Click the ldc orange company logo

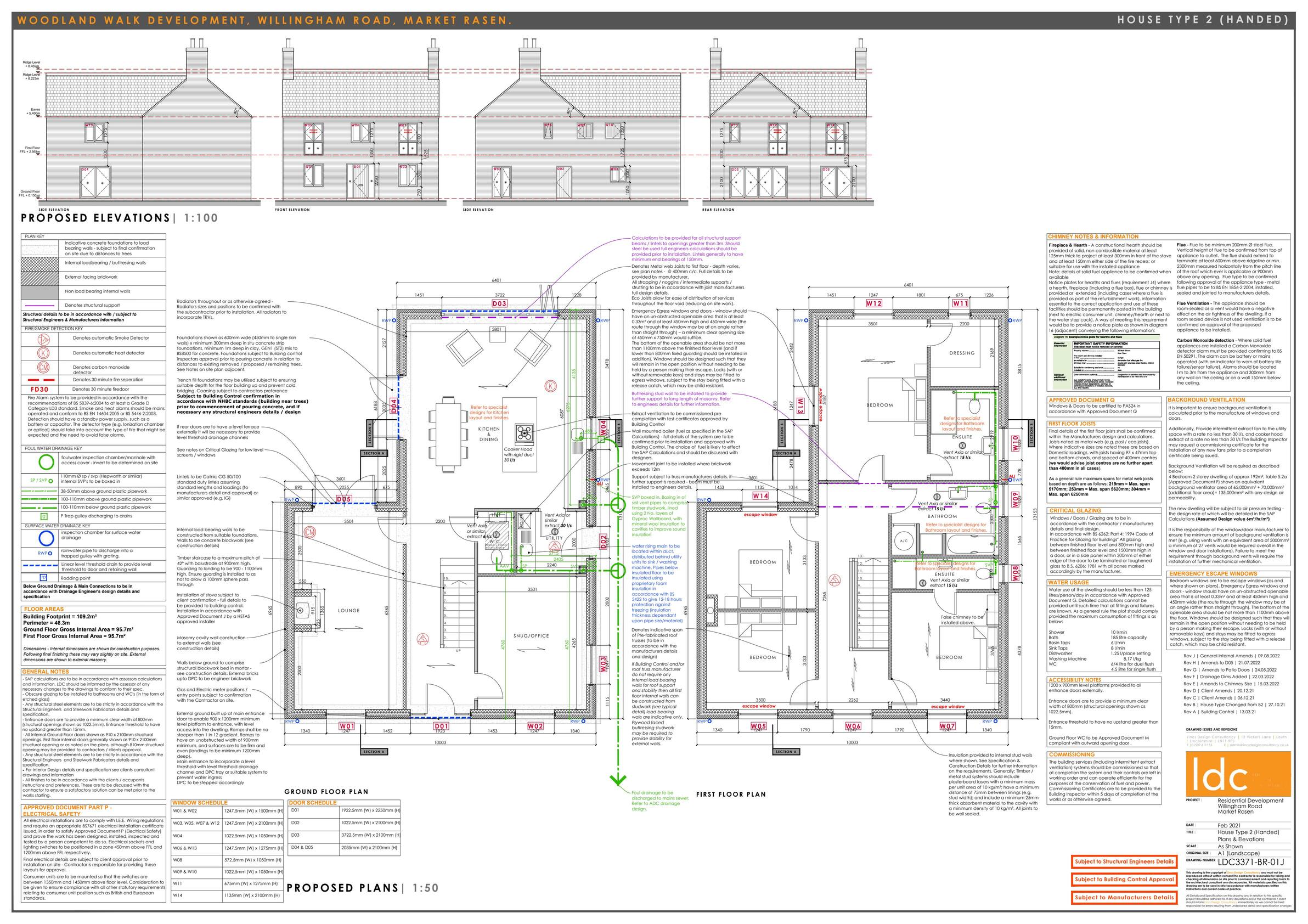tap(1238, 773)
